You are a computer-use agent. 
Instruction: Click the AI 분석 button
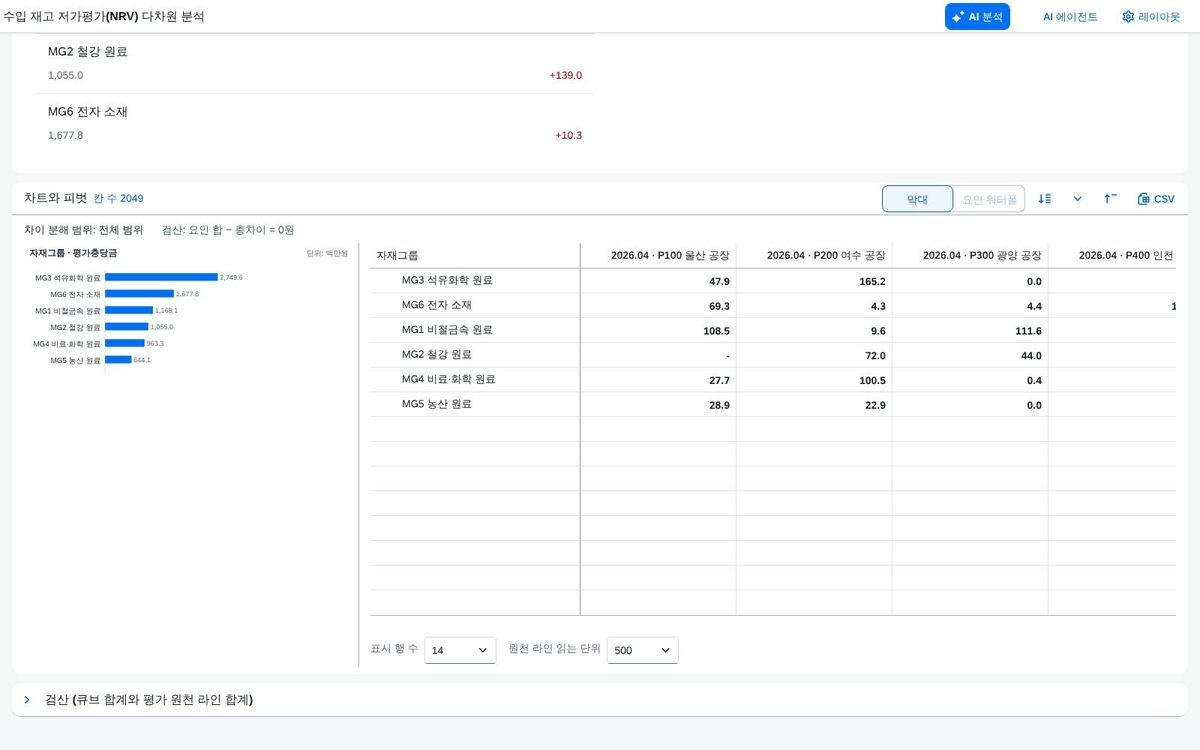tap(977, 17)
